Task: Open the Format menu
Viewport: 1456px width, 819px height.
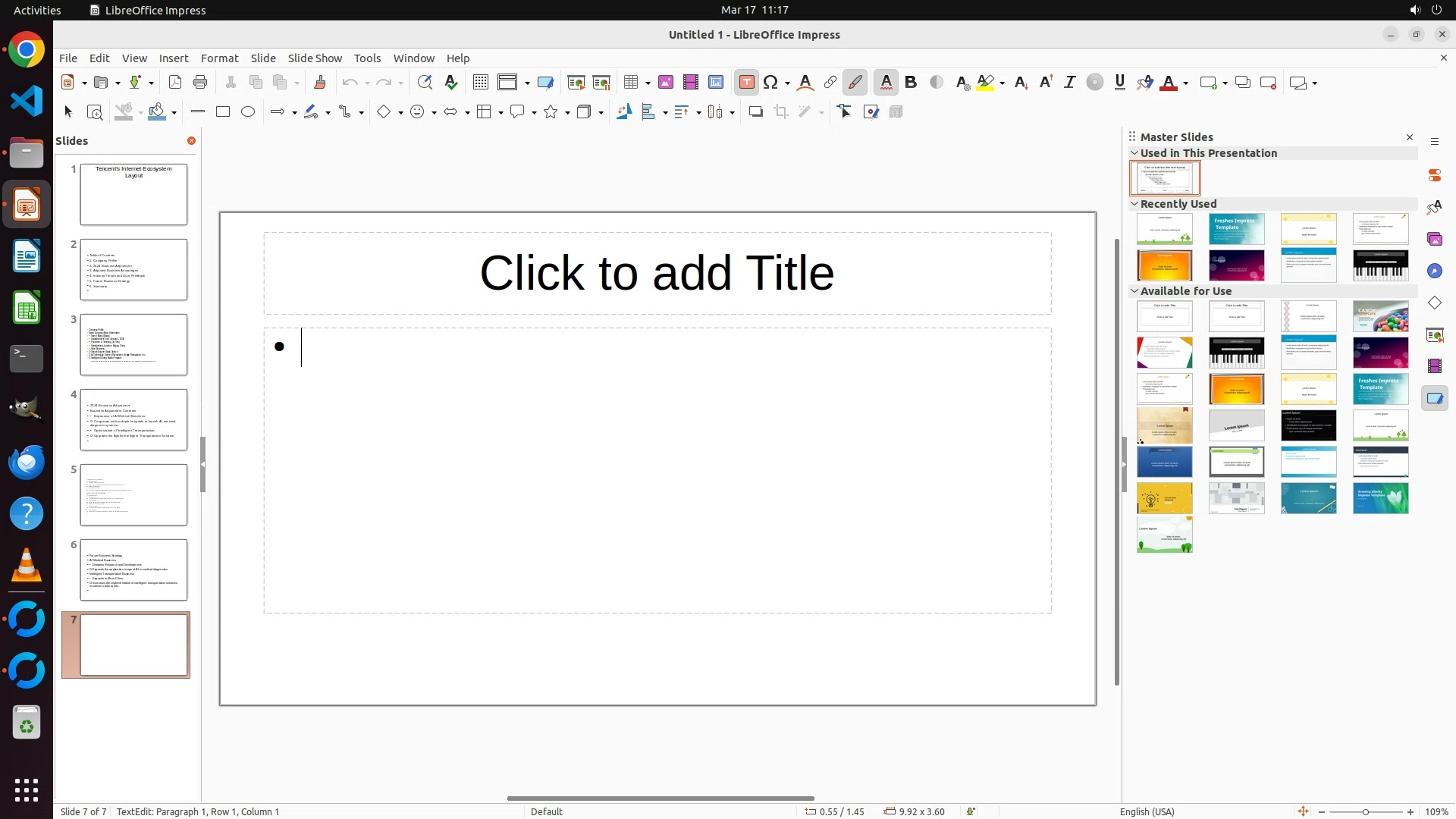Action: pyautogui.click(x=219, y=58)
